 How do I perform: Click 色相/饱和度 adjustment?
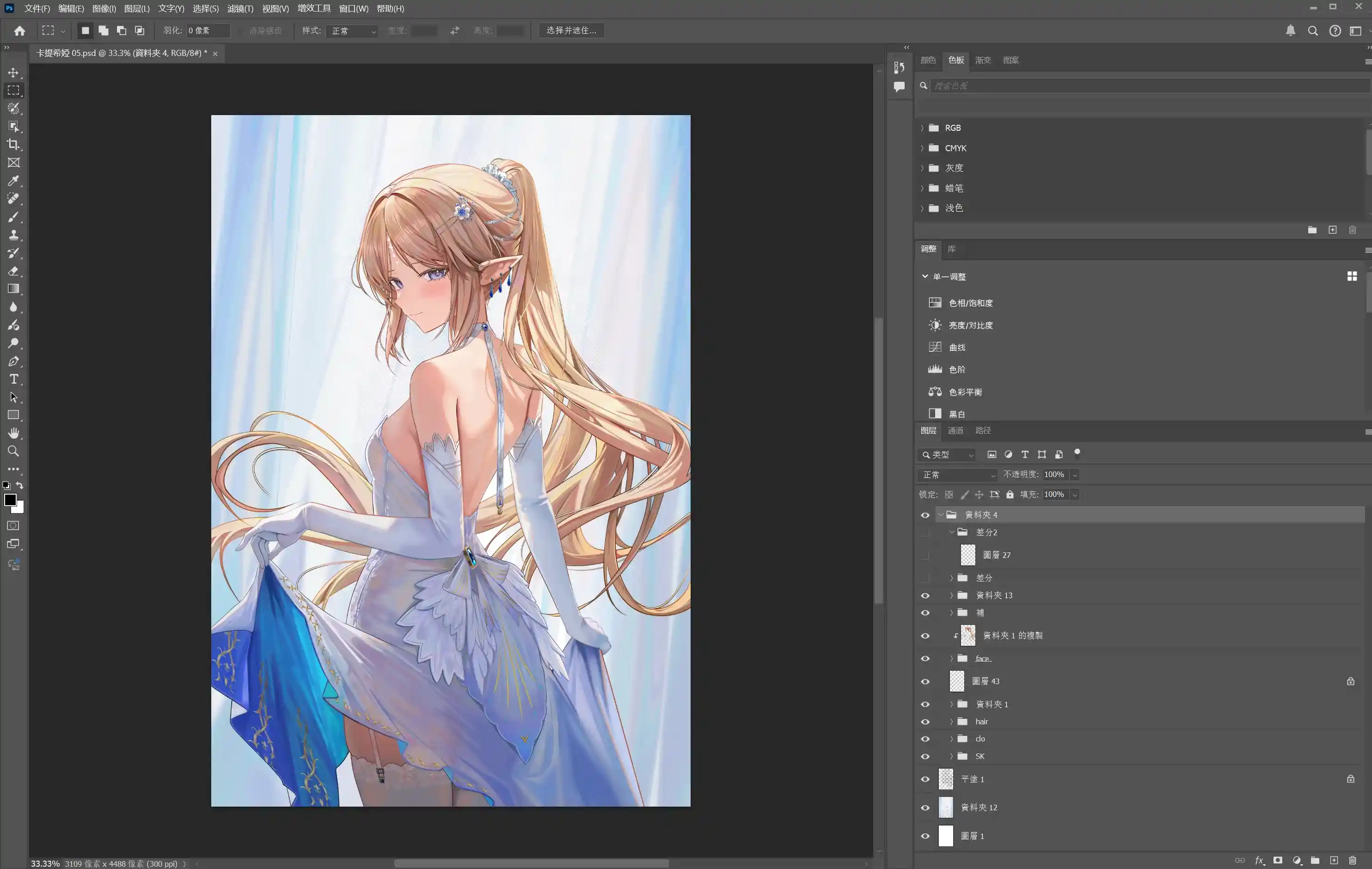(x=970, y=303)
